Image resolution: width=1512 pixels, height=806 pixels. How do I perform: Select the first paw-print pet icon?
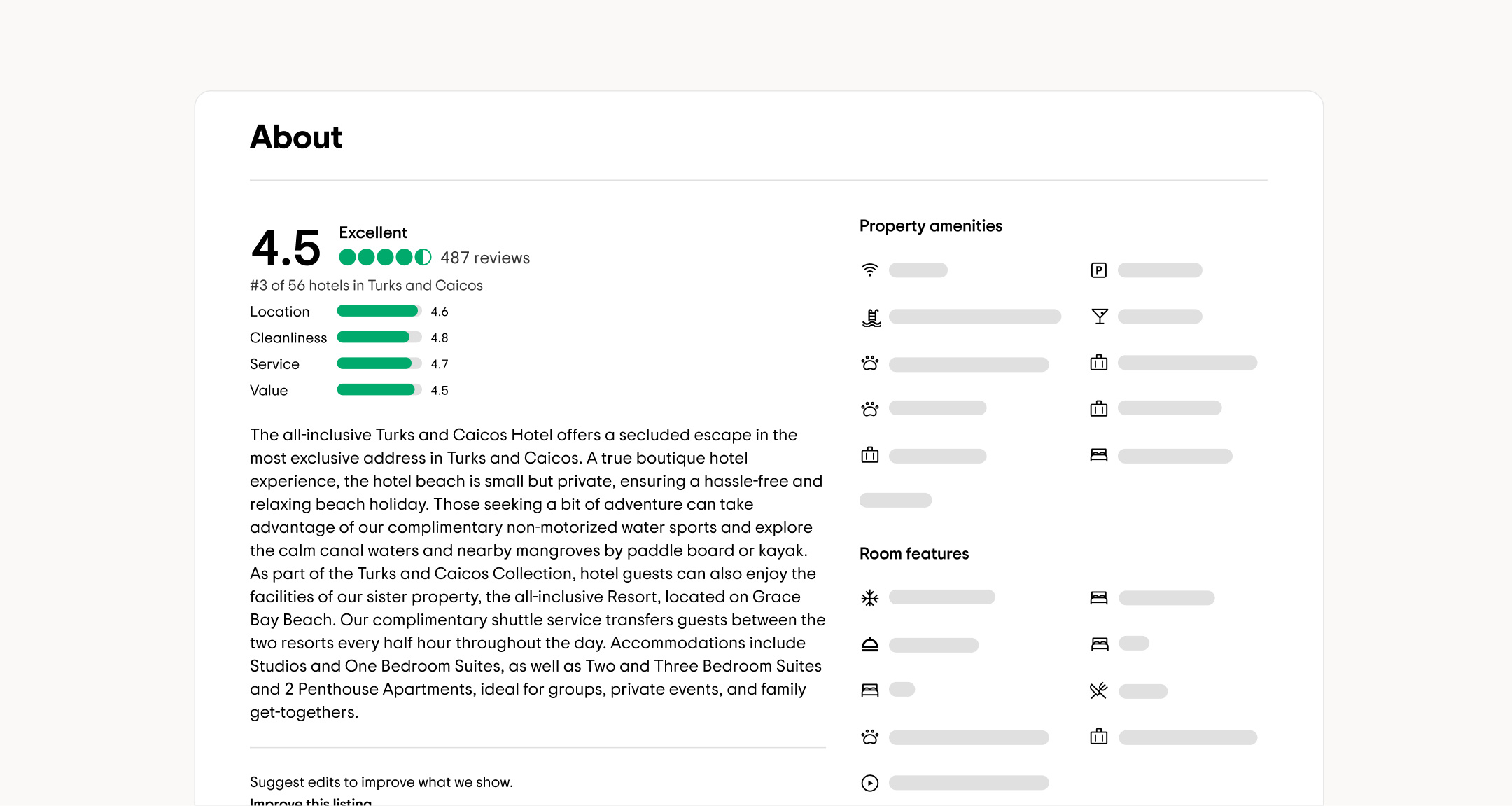869,364
